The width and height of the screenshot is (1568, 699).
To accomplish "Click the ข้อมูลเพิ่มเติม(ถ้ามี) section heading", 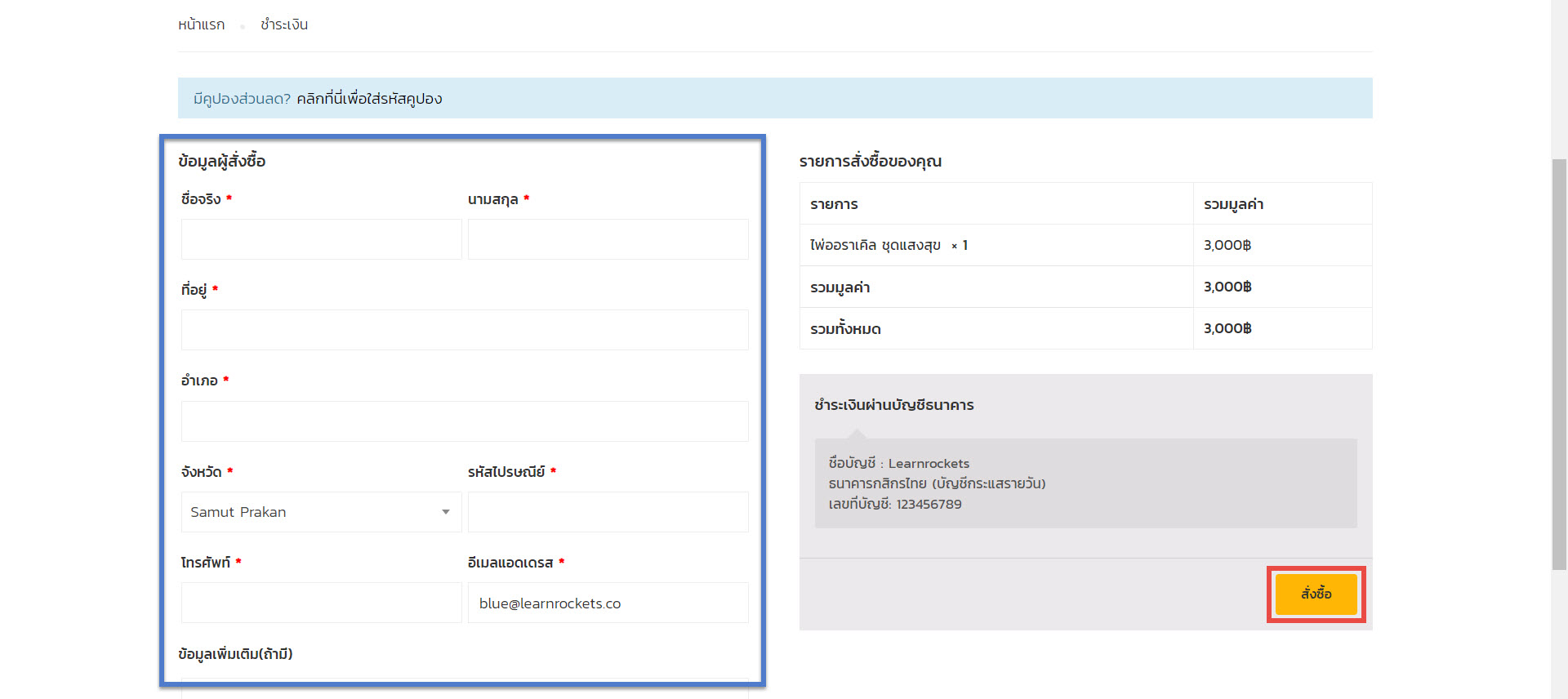I will [x=235, y=654].
